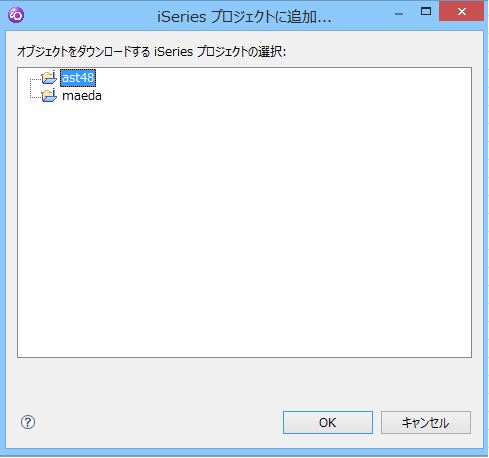Select the maeda project name
The image size is (489, 458).
tap(82, 96)
